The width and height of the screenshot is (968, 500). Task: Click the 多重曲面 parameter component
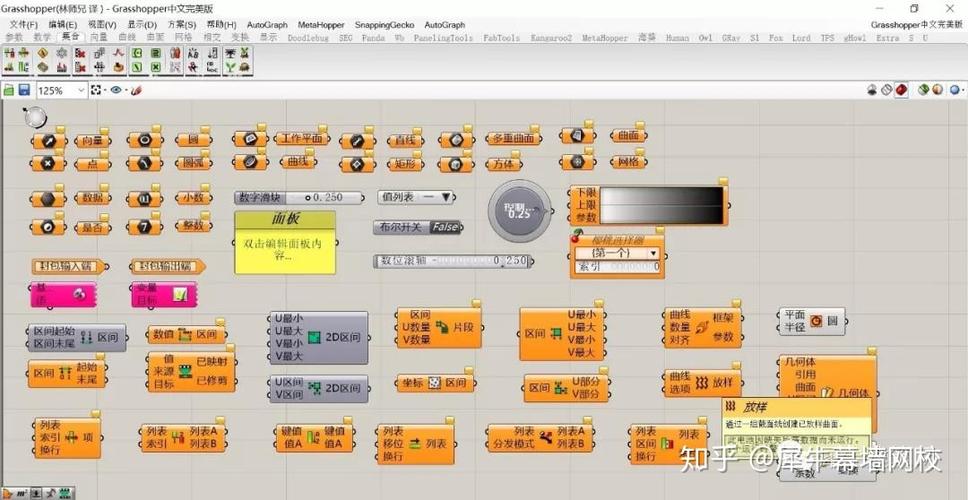[x=514, y=139]
